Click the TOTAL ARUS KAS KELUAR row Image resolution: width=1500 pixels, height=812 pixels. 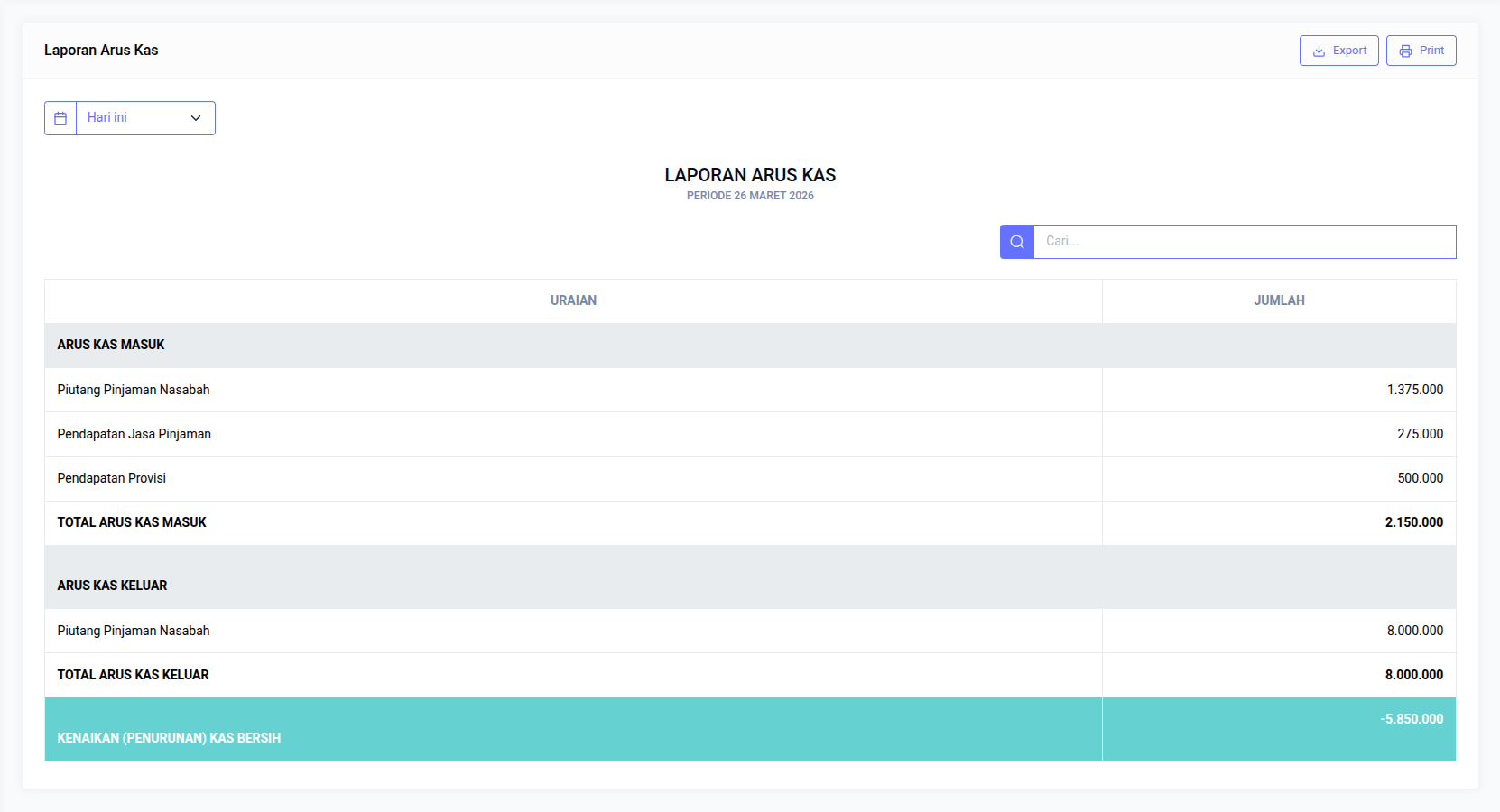tap(134, 675)
